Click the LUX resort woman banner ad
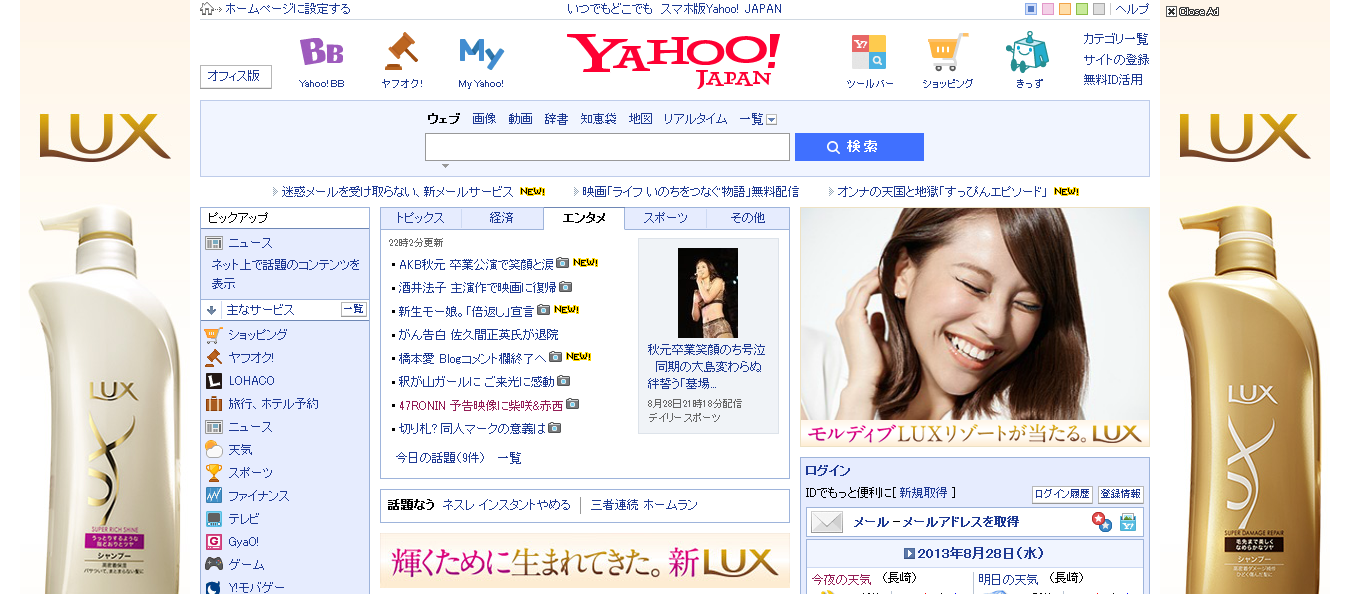This screenshot has width=1349, height=594. point(975,327)
